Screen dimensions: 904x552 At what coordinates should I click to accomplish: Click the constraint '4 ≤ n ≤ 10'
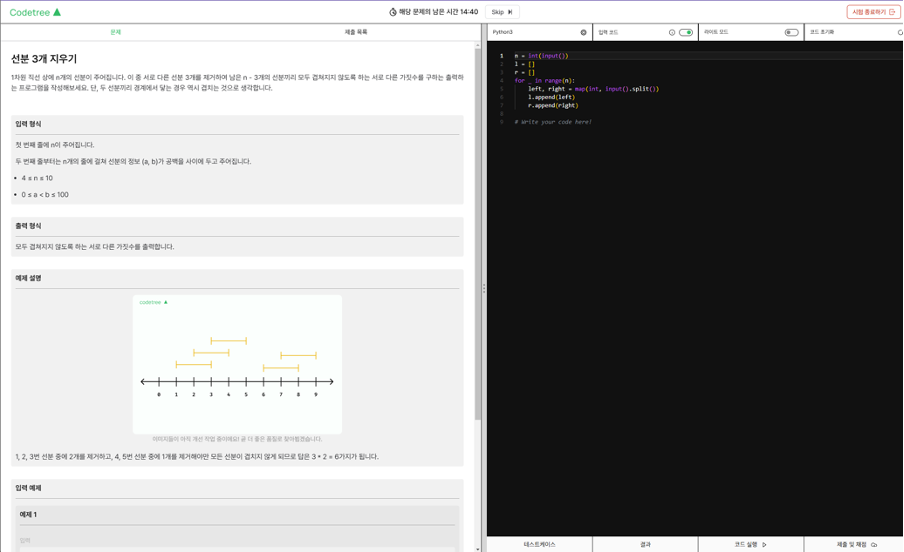pyautogui.click(x=37, y=178)
